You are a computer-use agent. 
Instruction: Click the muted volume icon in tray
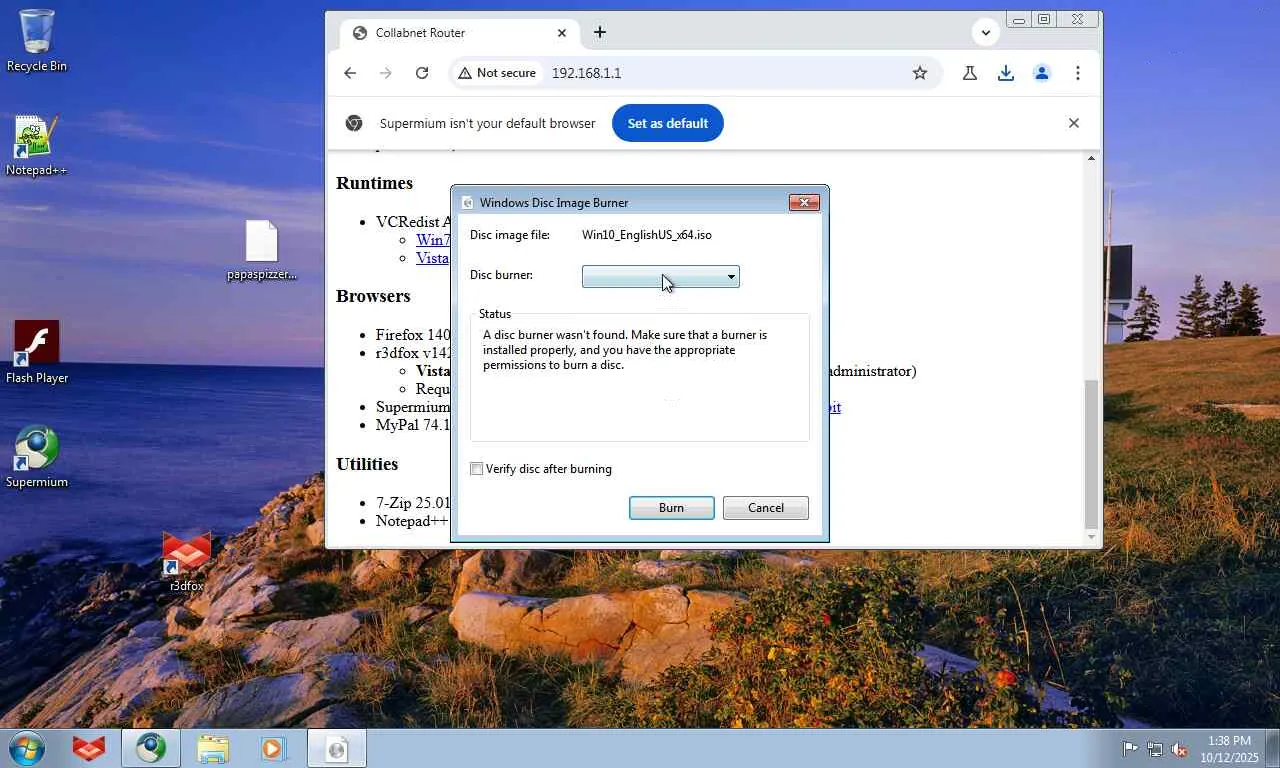click(x=1180, y=748)
